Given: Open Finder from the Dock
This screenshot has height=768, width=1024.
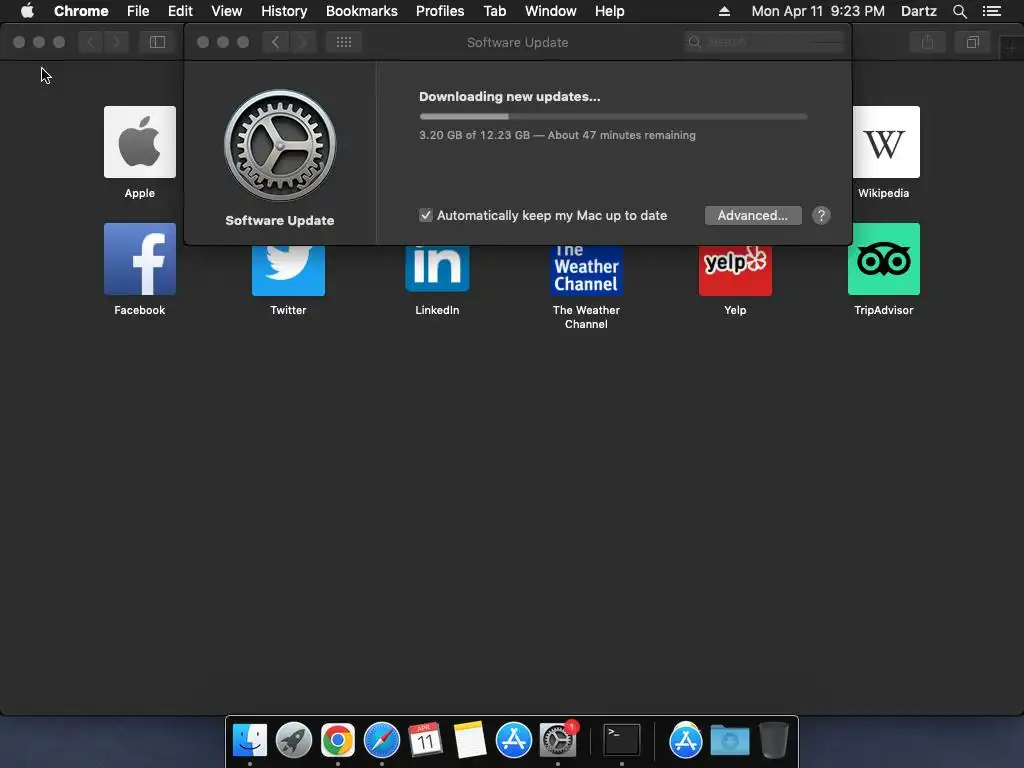Looking at the screenshot, I should 250,741.
